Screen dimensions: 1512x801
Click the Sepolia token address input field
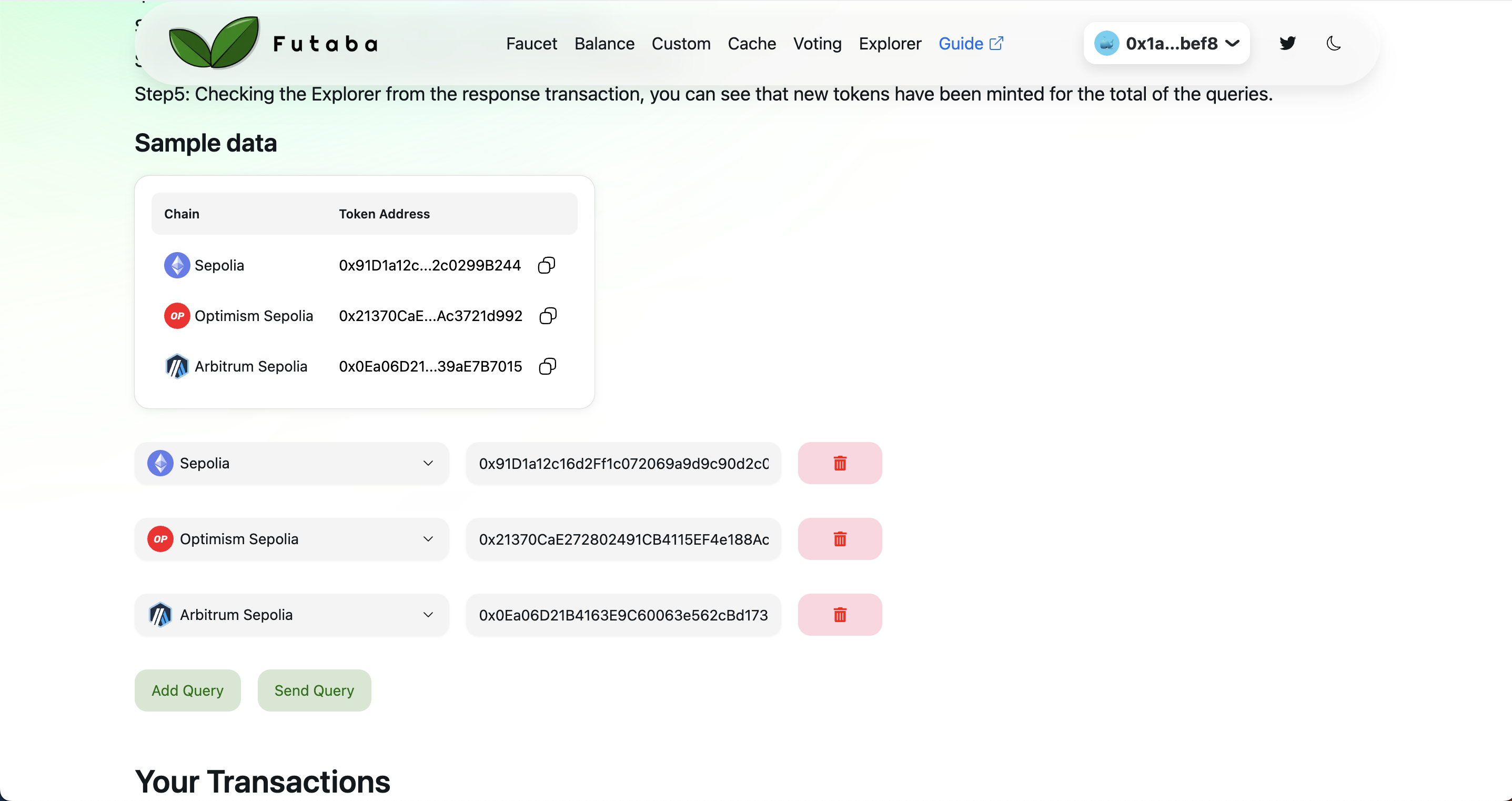(623, 463)
